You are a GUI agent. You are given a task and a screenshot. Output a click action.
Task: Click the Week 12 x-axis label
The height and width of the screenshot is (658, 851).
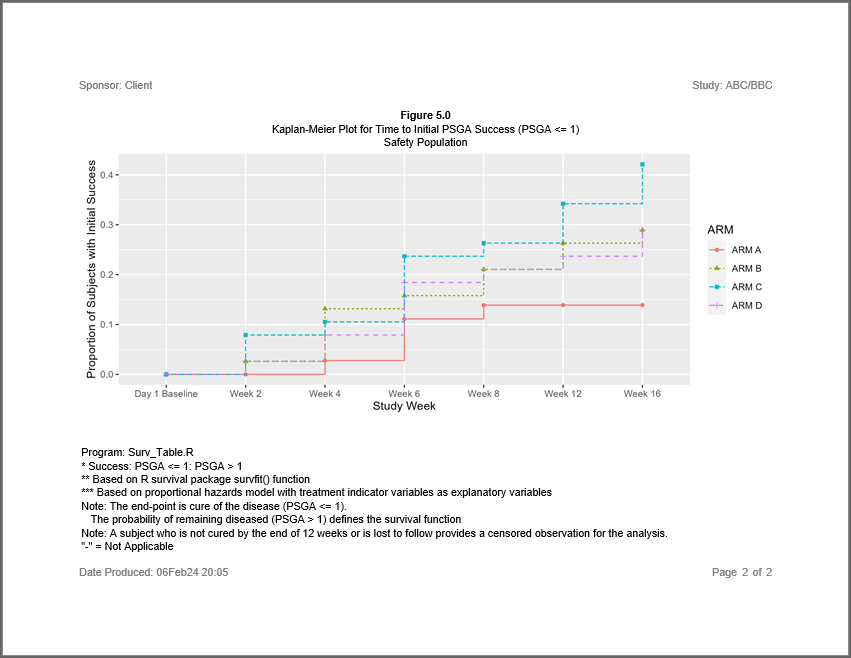pyautogui.click(x=563, y=394)
